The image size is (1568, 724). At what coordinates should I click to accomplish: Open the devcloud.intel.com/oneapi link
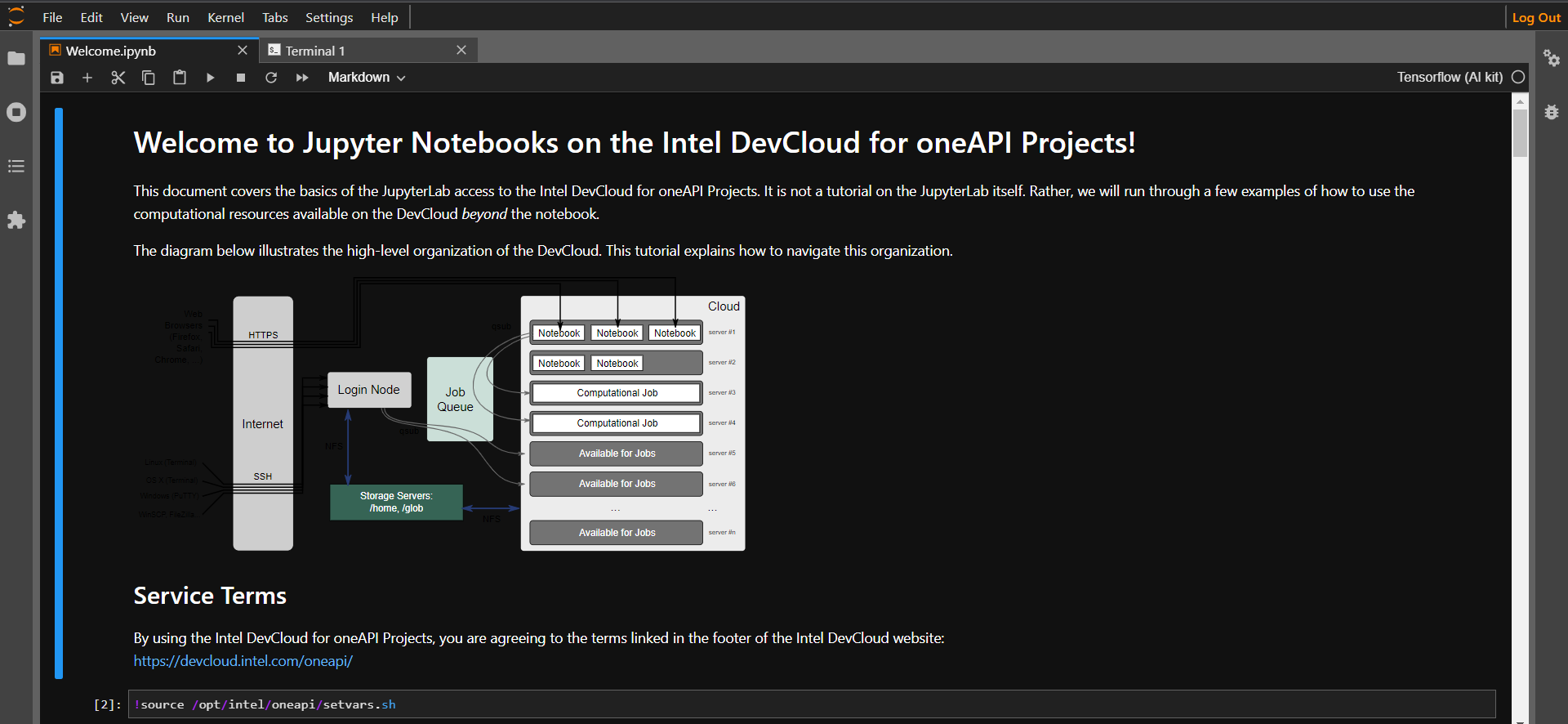243,661
